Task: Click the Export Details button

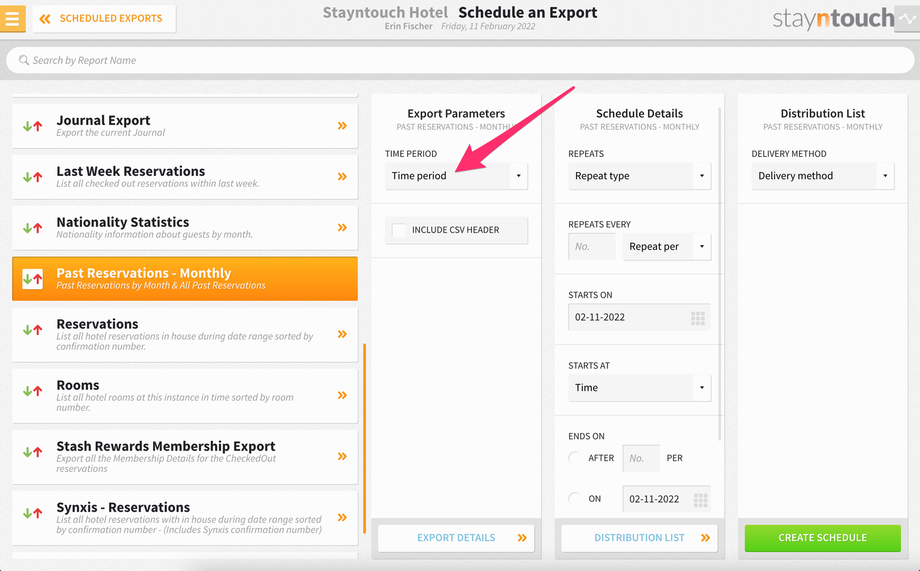Action: tap(456, 538)
